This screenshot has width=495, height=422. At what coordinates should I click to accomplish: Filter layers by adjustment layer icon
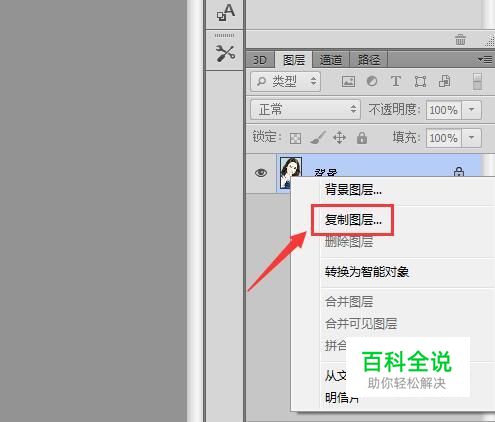pyautogui.click(x=372, y=81)
